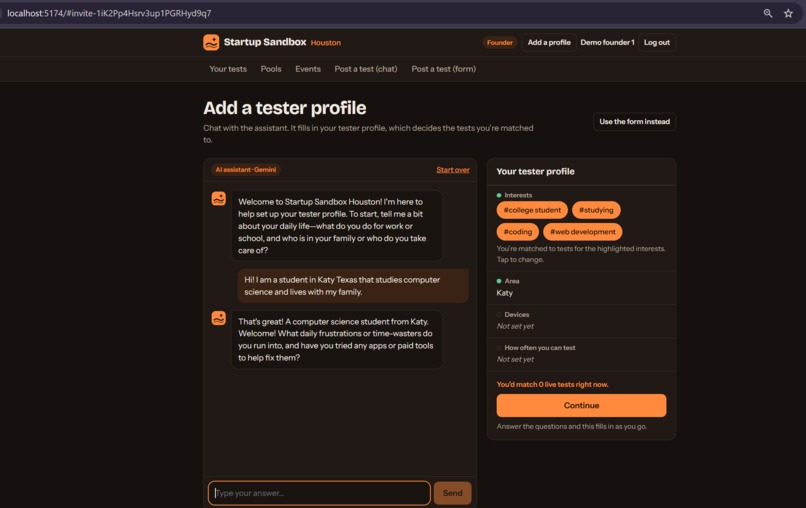This screenshot has height=508, width=806.
Task: Click "Answer the questions and this fills in" hint
Action: (572, 427)
